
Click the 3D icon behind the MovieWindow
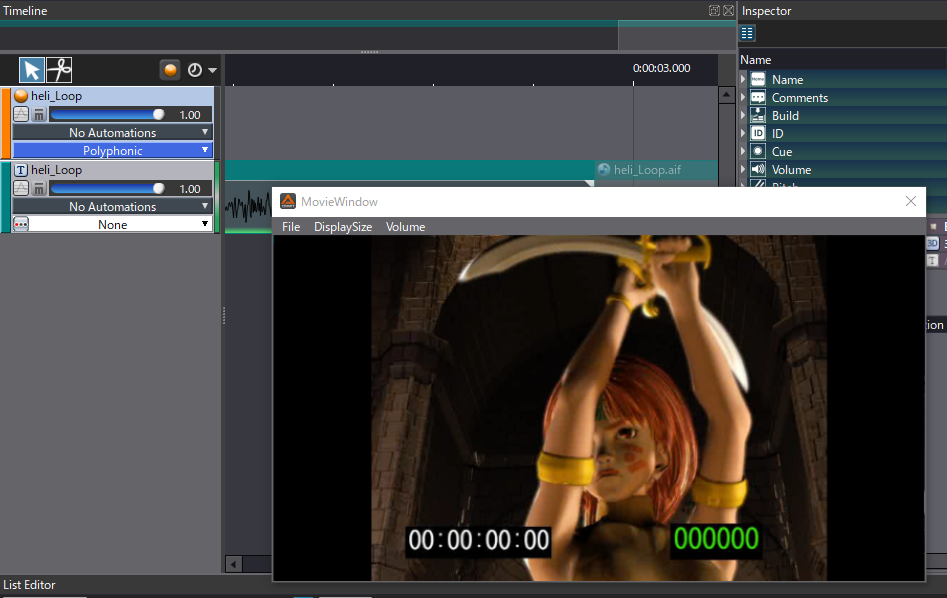point(932,243)
